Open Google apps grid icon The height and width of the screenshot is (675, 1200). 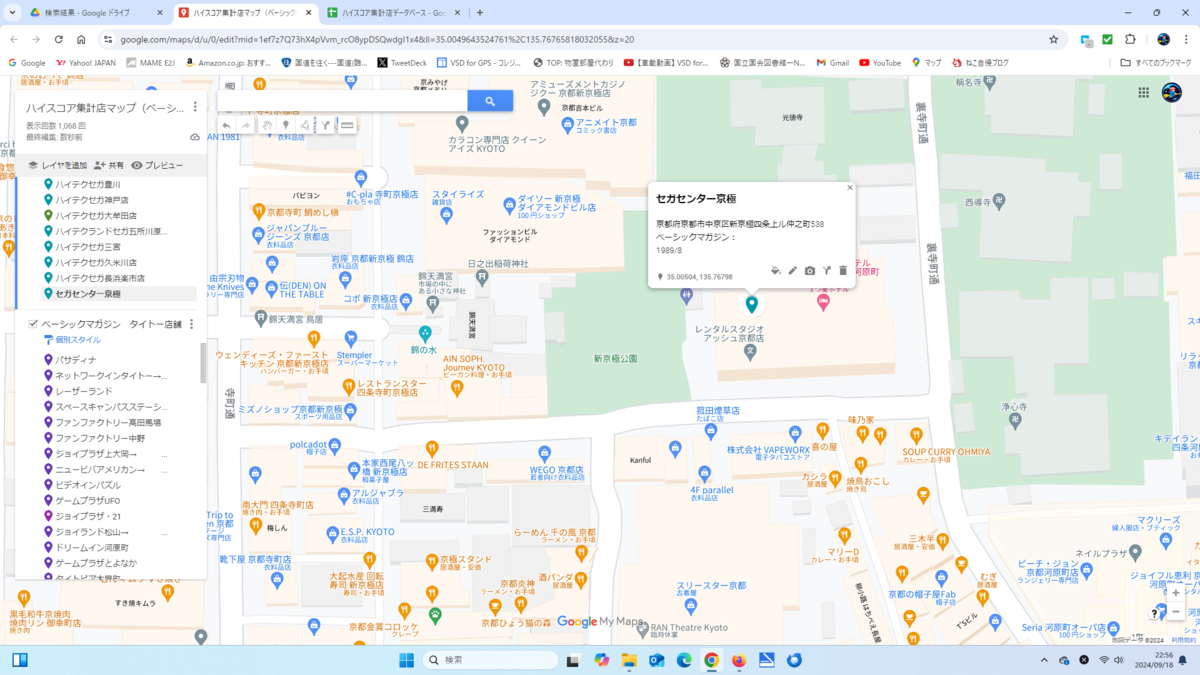[x=1144, y=93]
